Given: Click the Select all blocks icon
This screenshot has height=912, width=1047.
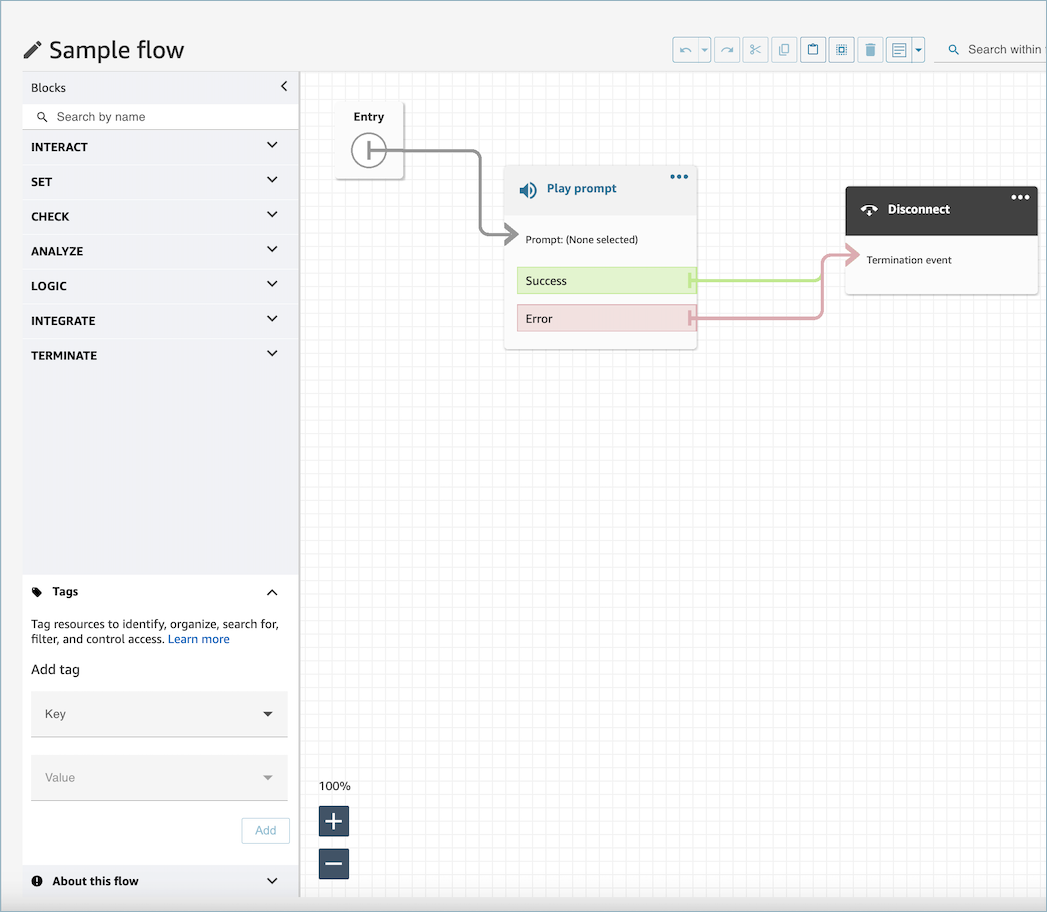Looking at the screenshot, I should click(842, 50).
